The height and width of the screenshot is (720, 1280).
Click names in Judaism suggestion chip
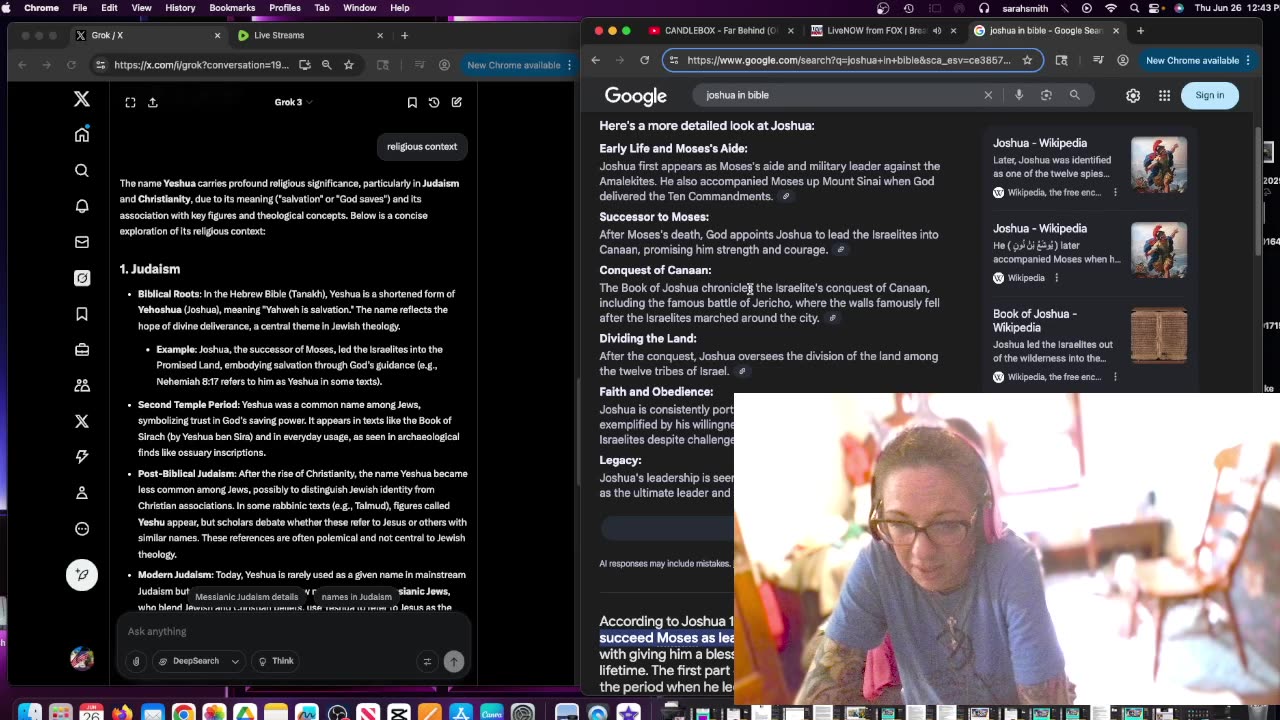point(357,597)
